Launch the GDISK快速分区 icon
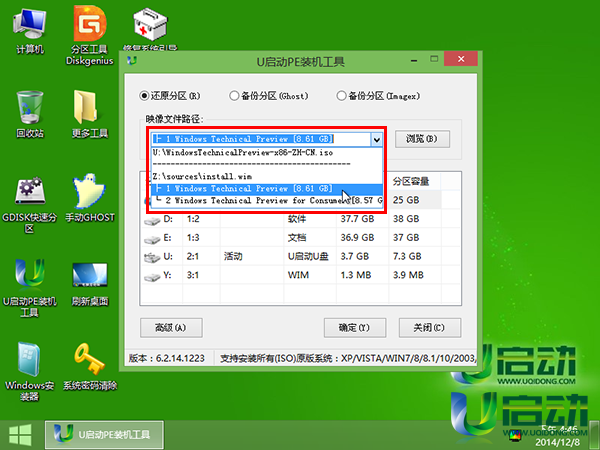The image size is (600, 450). 29,204
